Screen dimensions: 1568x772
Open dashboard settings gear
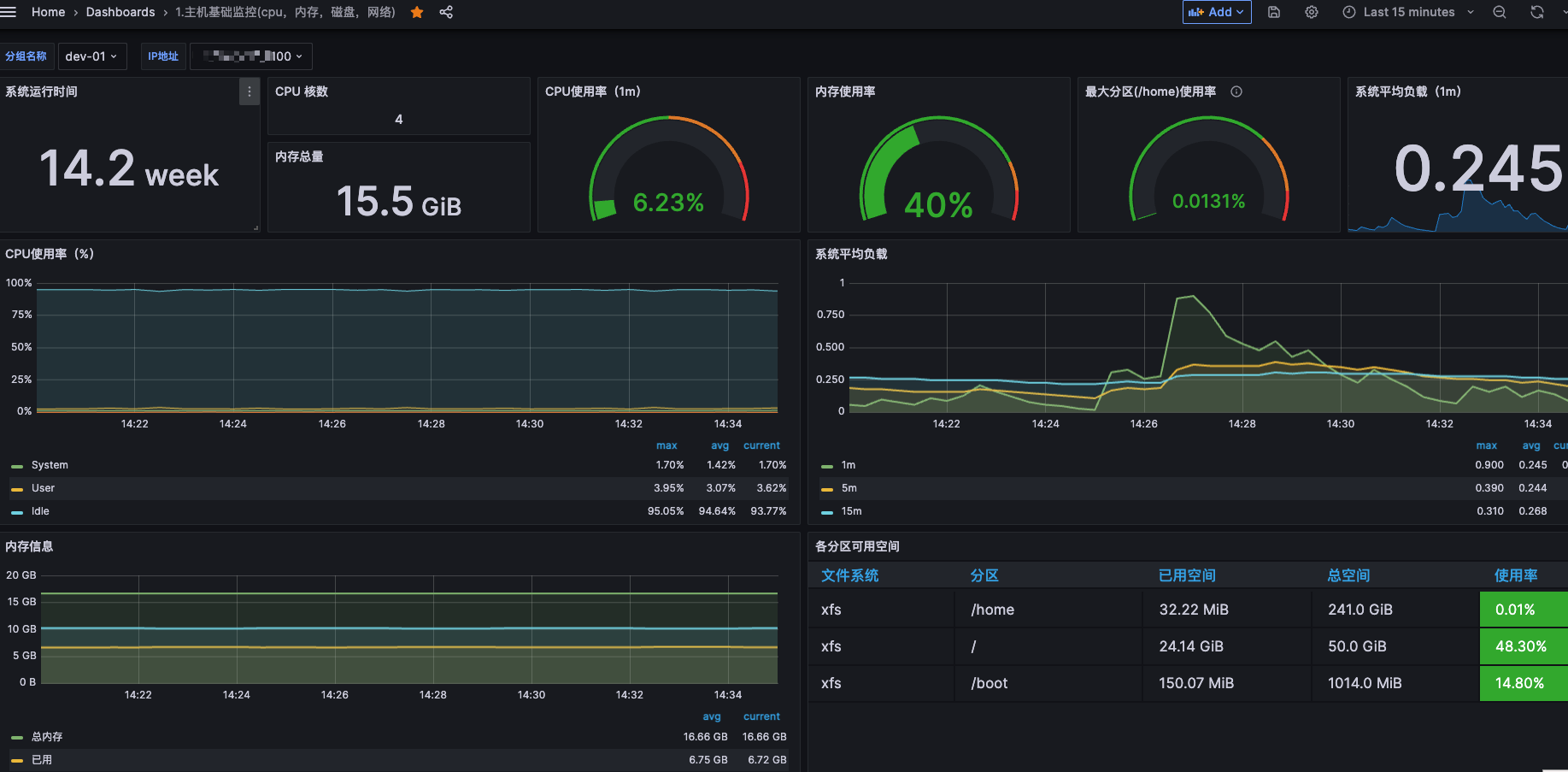click(x=1312, y=12)
